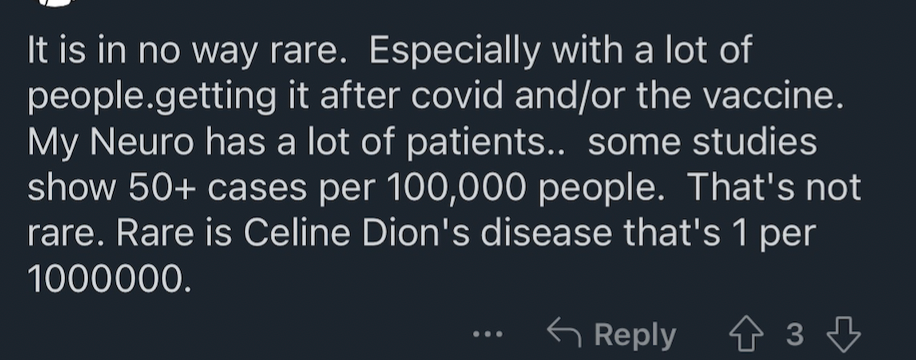
Task: Tap the words "rare. Rare is"
Action: click(130, 233)
